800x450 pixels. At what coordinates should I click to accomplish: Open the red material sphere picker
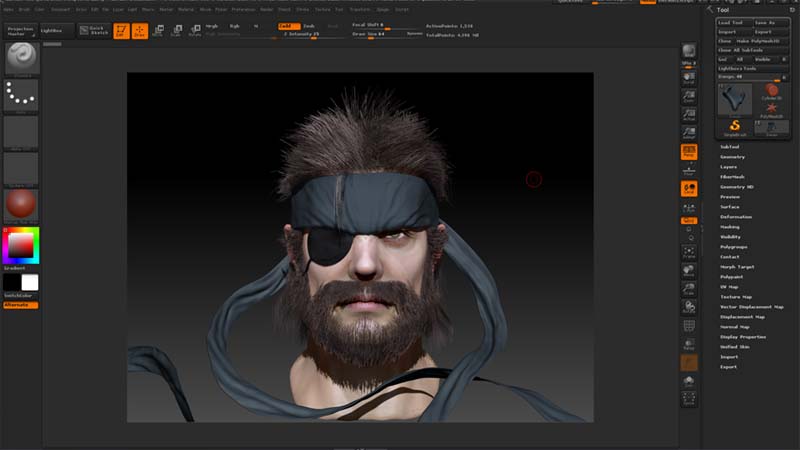[x=21, y=206]
